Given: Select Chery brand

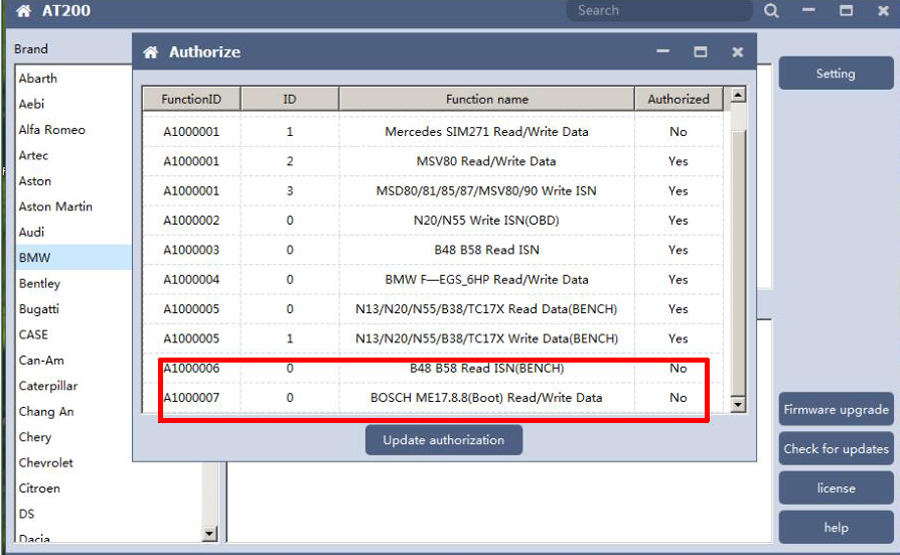Looking at the screenshot, I should point(34,437).
